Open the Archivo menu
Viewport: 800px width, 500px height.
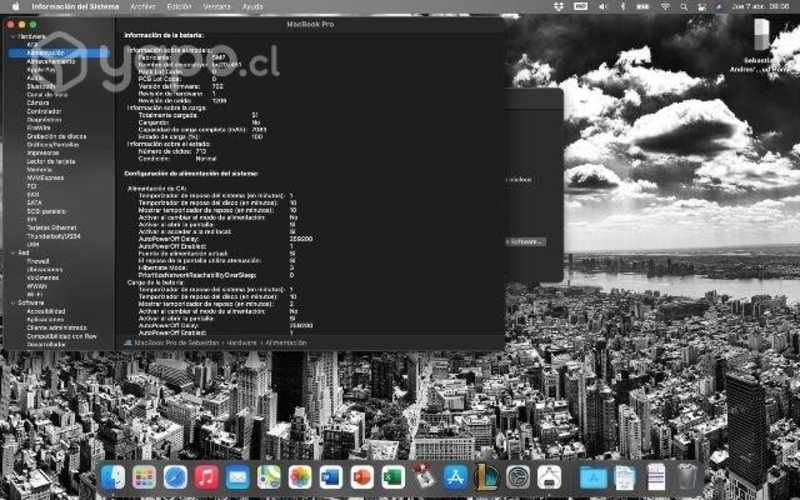(142, 7)
